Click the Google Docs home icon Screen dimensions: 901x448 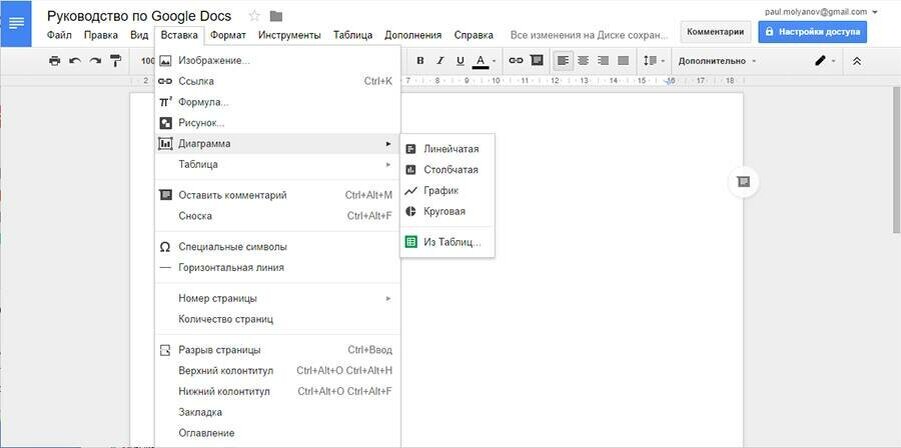coord(16,24)
